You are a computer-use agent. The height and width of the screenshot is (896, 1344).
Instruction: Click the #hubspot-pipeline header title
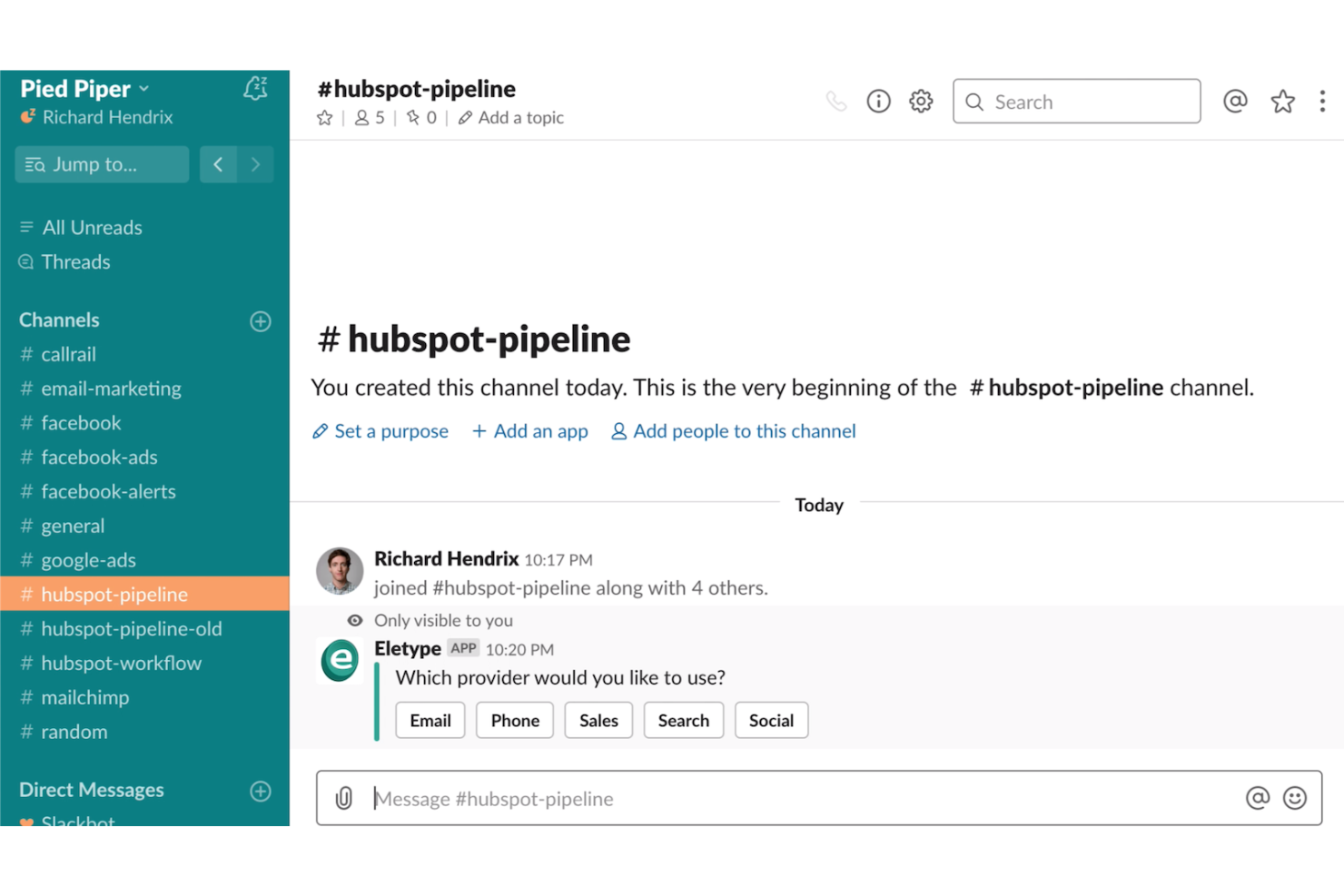pyautogui.click(x=416, y=89)
